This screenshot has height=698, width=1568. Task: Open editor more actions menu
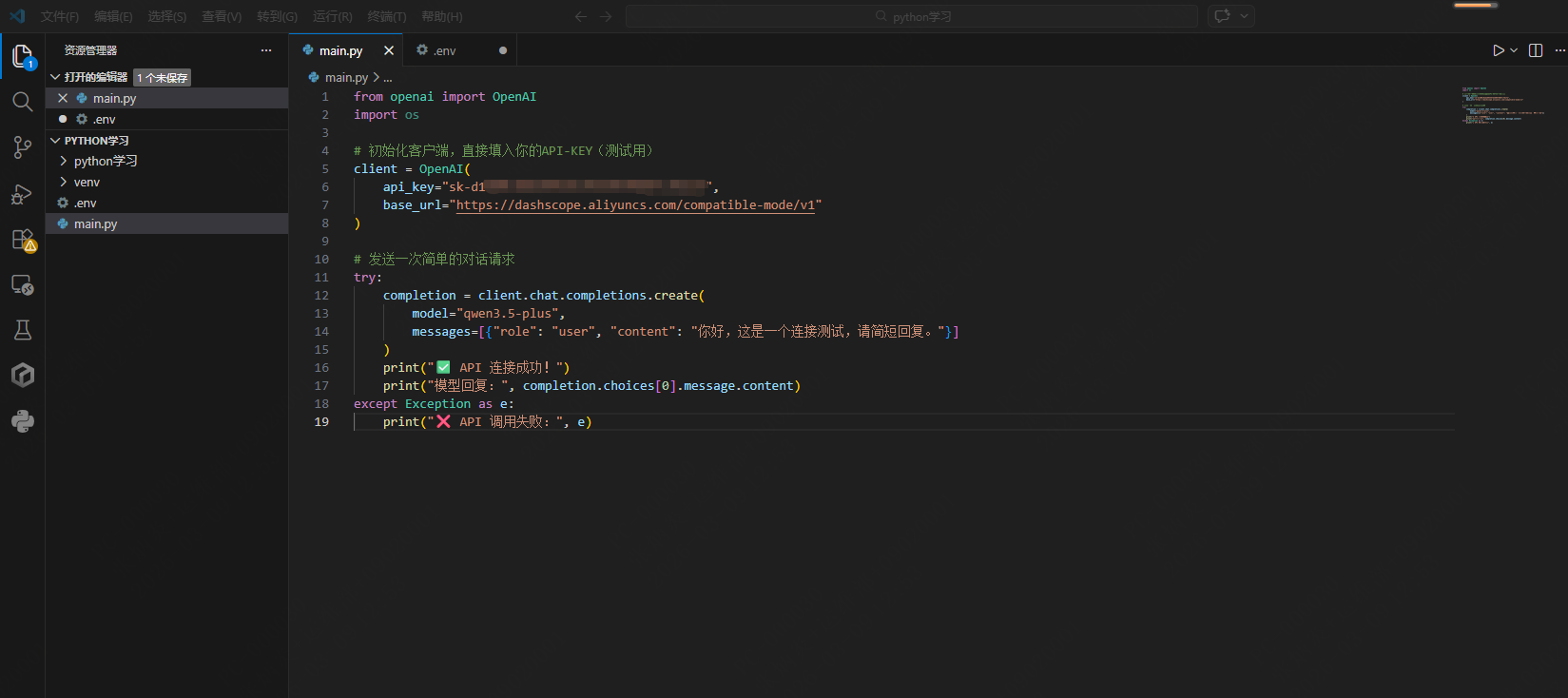pos(1559,50)
